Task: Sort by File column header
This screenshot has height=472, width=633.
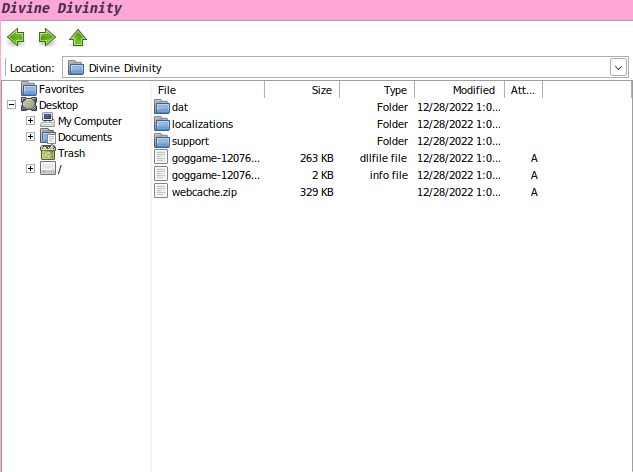Action: 208,90
